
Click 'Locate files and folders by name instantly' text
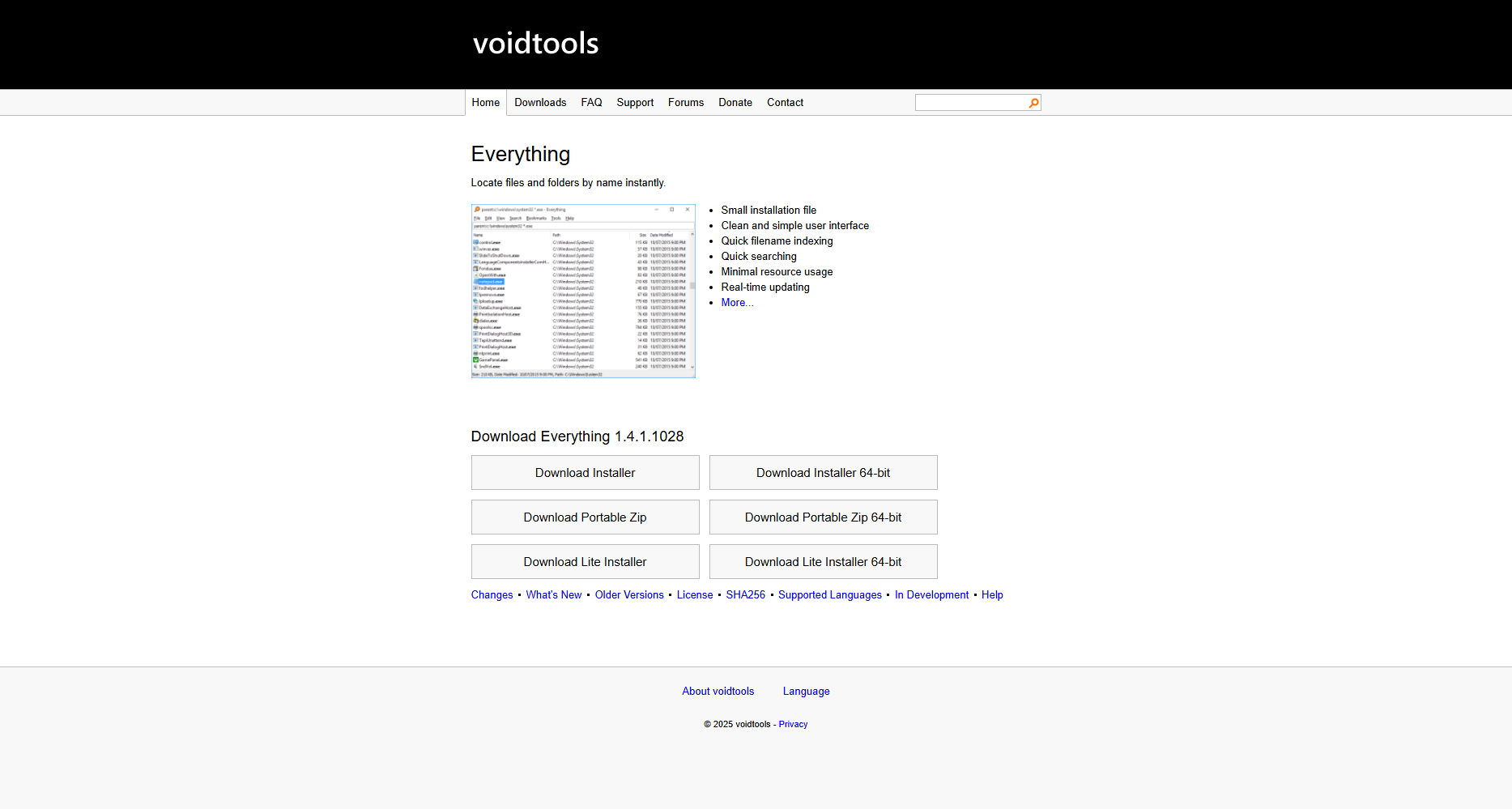pos(569,183)
